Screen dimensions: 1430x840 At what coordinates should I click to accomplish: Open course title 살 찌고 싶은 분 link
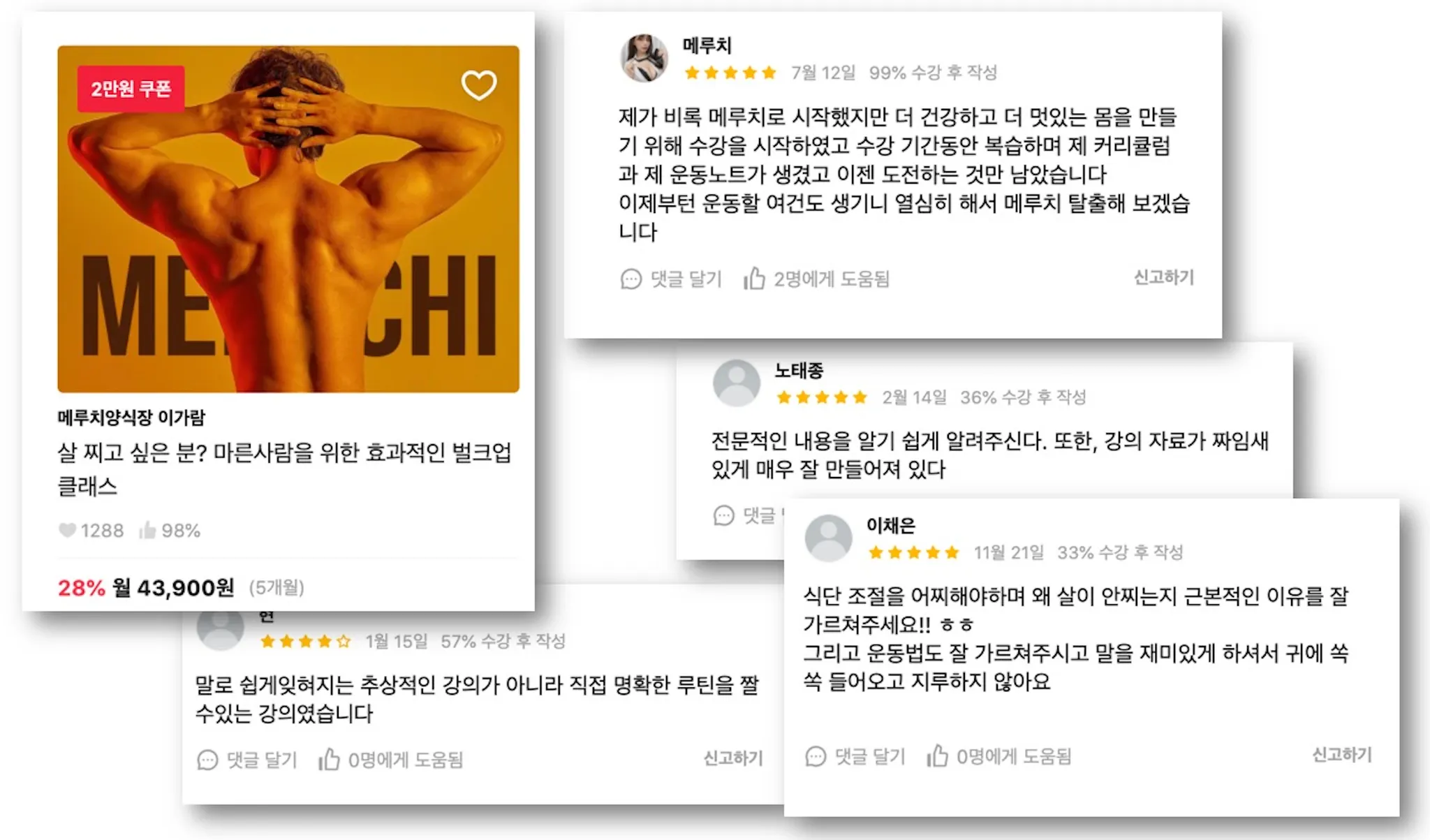click(x=284, y=468)
